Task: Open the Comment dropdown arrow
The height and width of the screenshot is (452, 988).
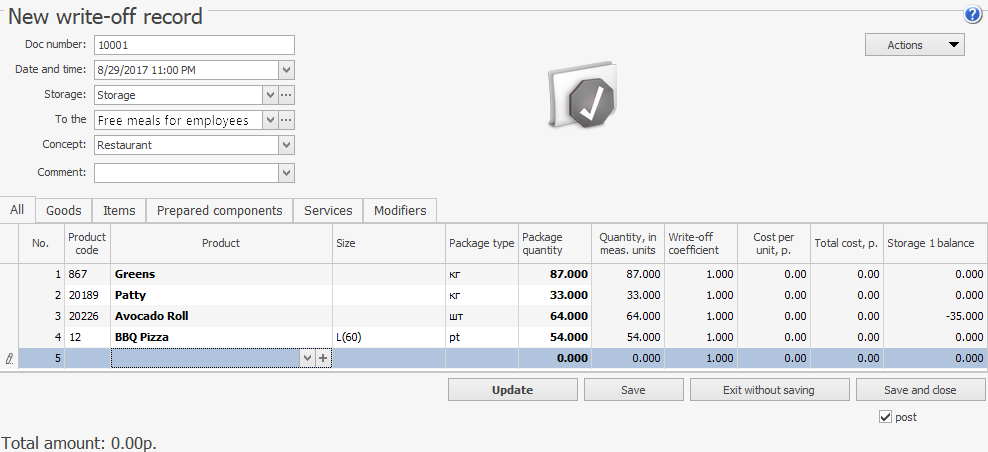Action: 286,173
